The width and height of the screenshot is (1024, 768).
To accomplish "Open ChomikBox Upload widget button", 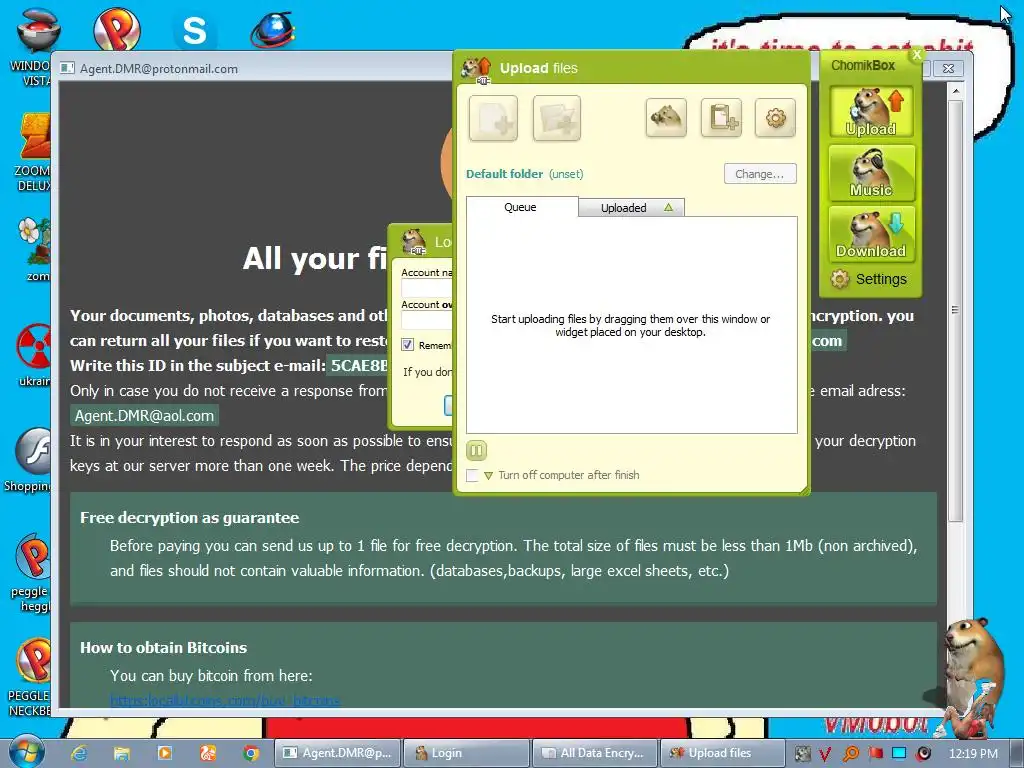I will [871, 112].
